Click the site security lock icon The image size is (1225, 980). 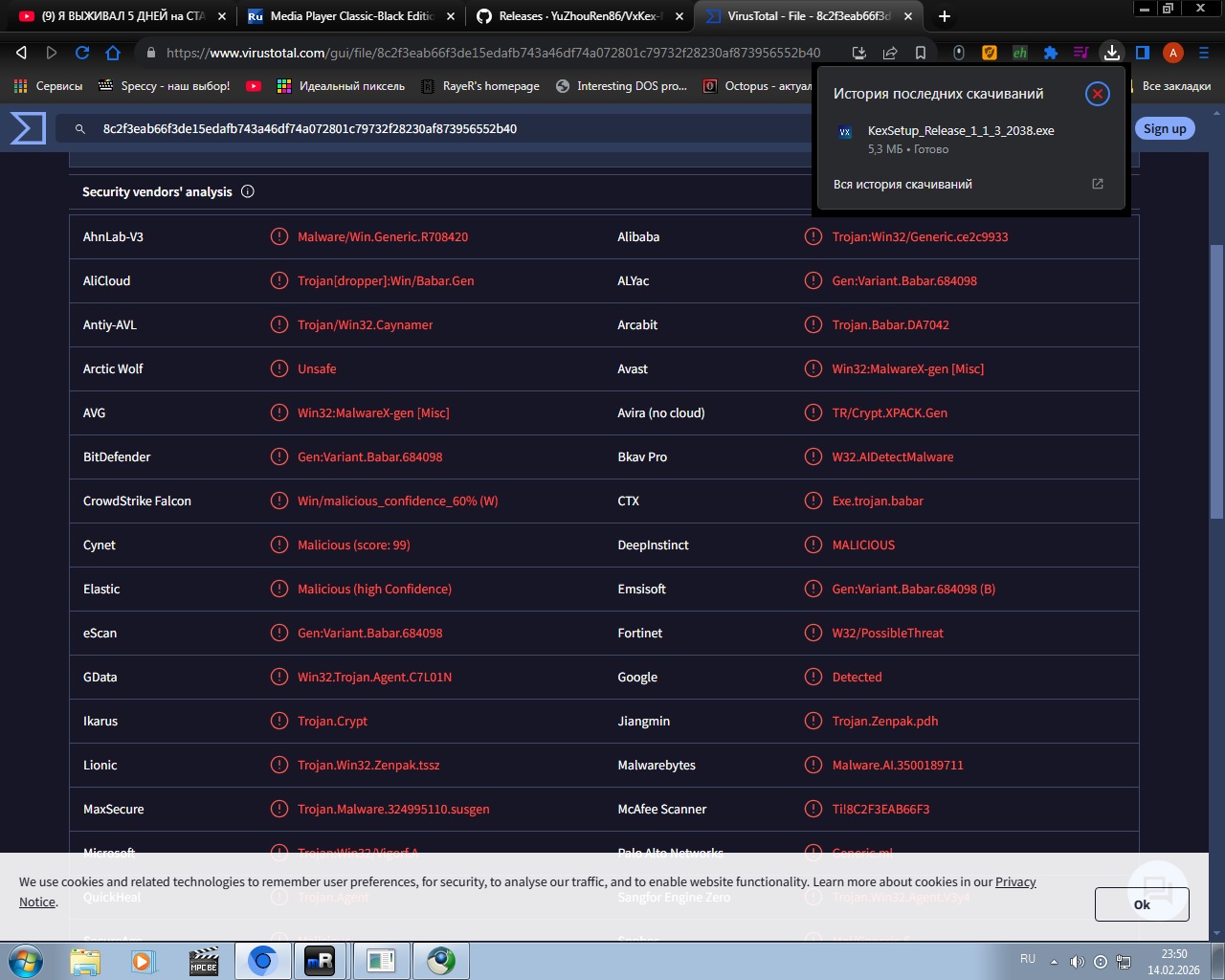150,53
